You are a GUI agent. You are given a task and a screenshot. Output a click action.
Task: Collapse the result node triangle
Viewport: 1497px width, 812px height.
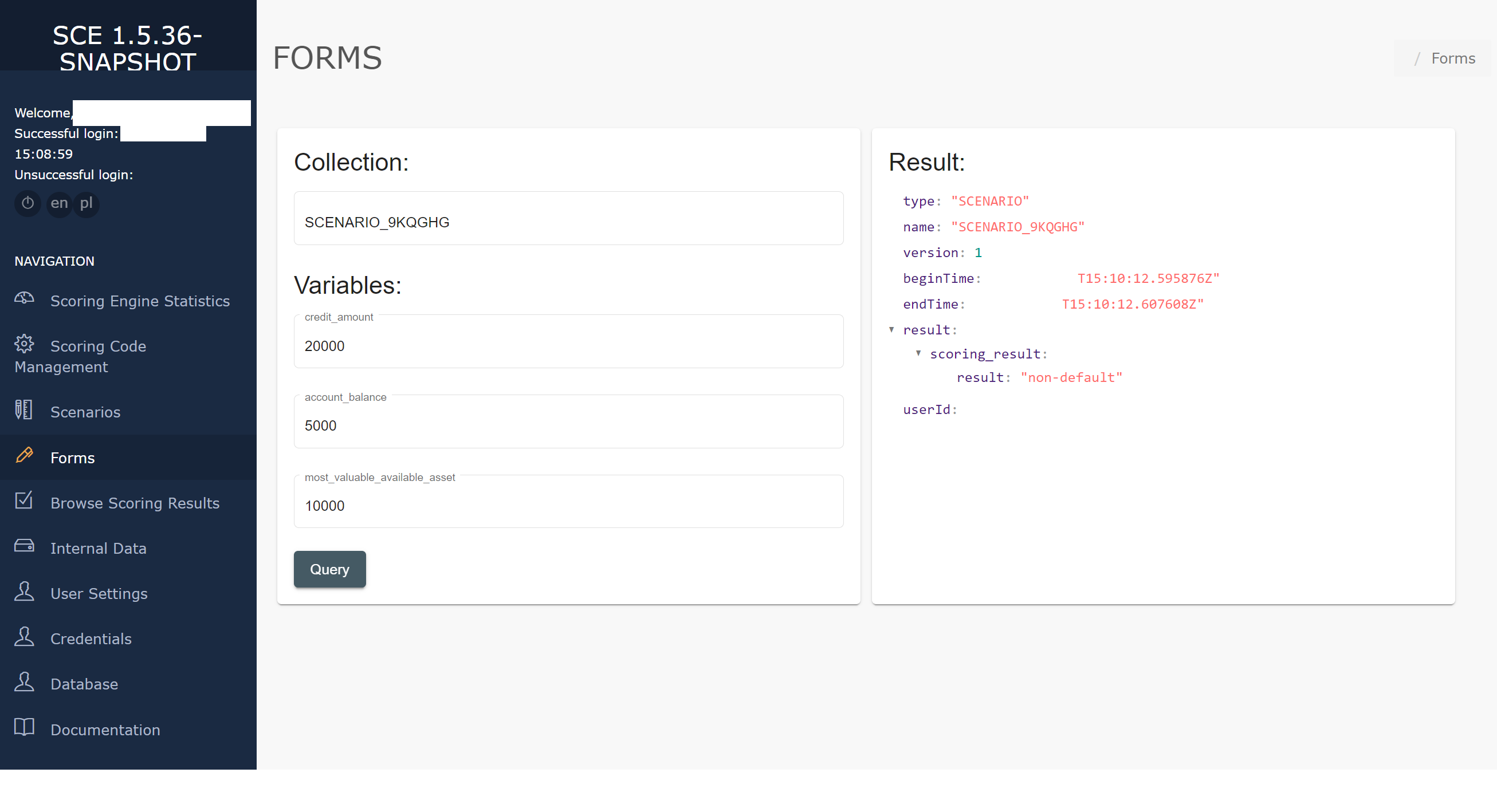[x=891, y=330]
